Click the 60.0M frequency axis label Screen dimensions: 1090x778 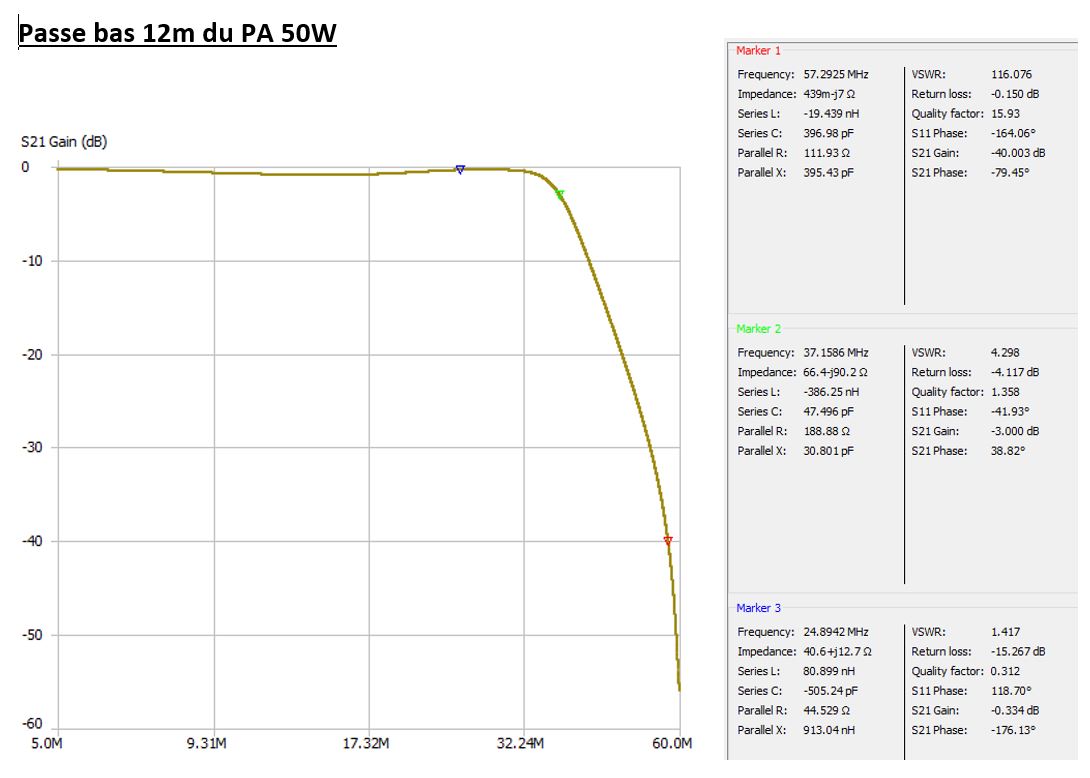[672, 743]
